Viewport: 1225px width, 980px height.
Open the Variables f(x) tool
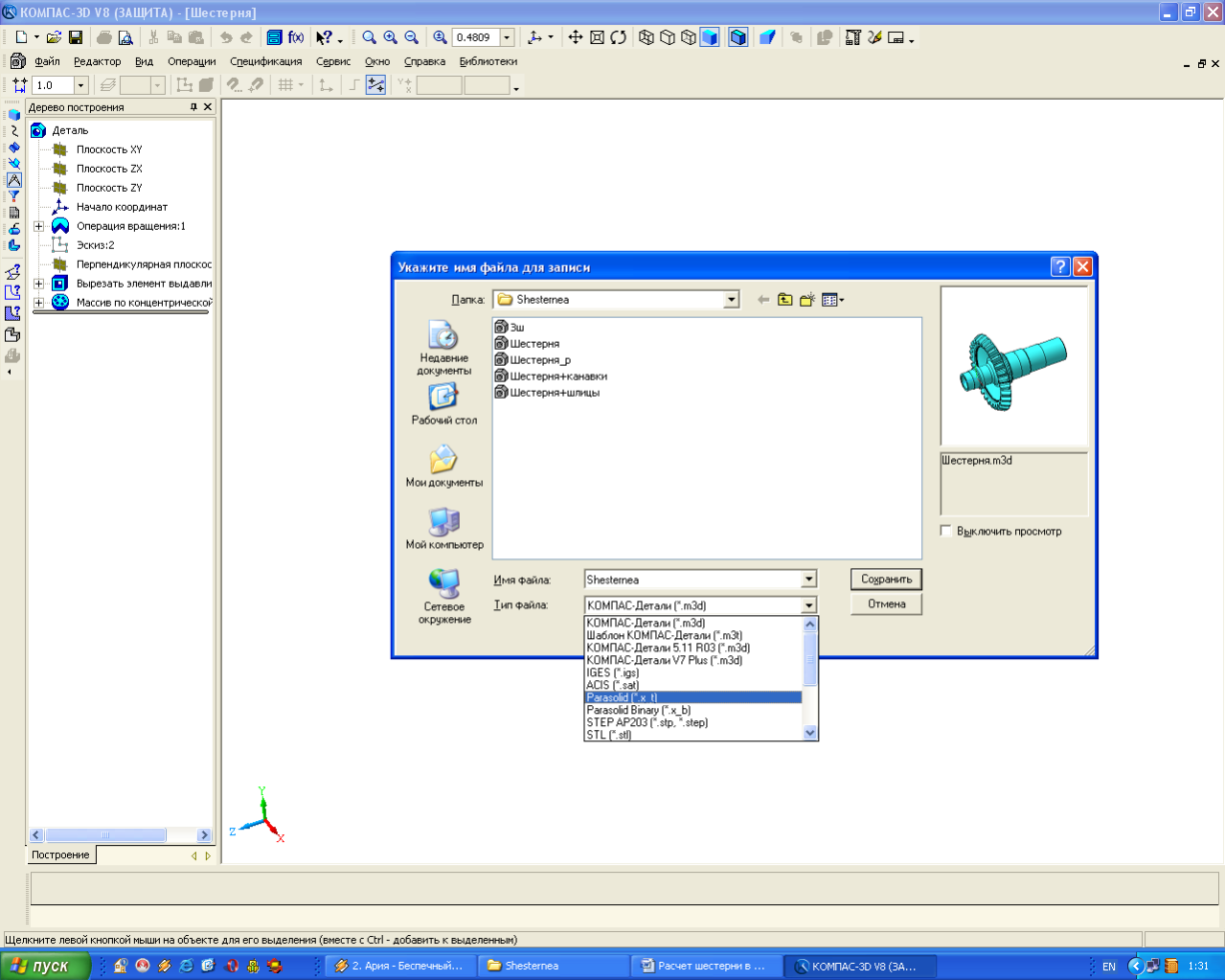(x=296, y=37)
